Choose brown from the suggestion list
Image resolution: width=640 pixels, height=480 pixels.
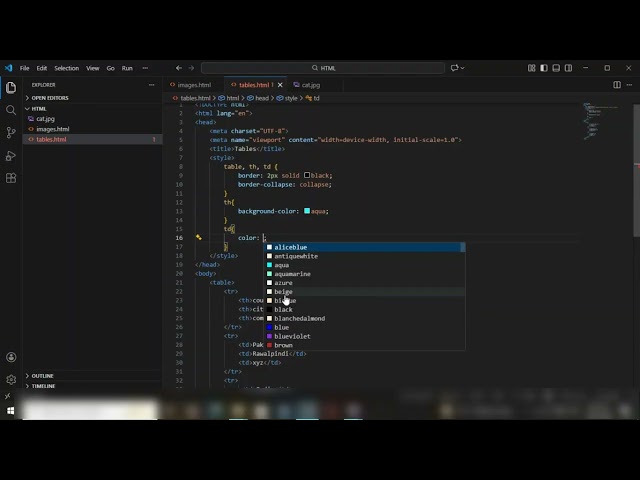365,345
